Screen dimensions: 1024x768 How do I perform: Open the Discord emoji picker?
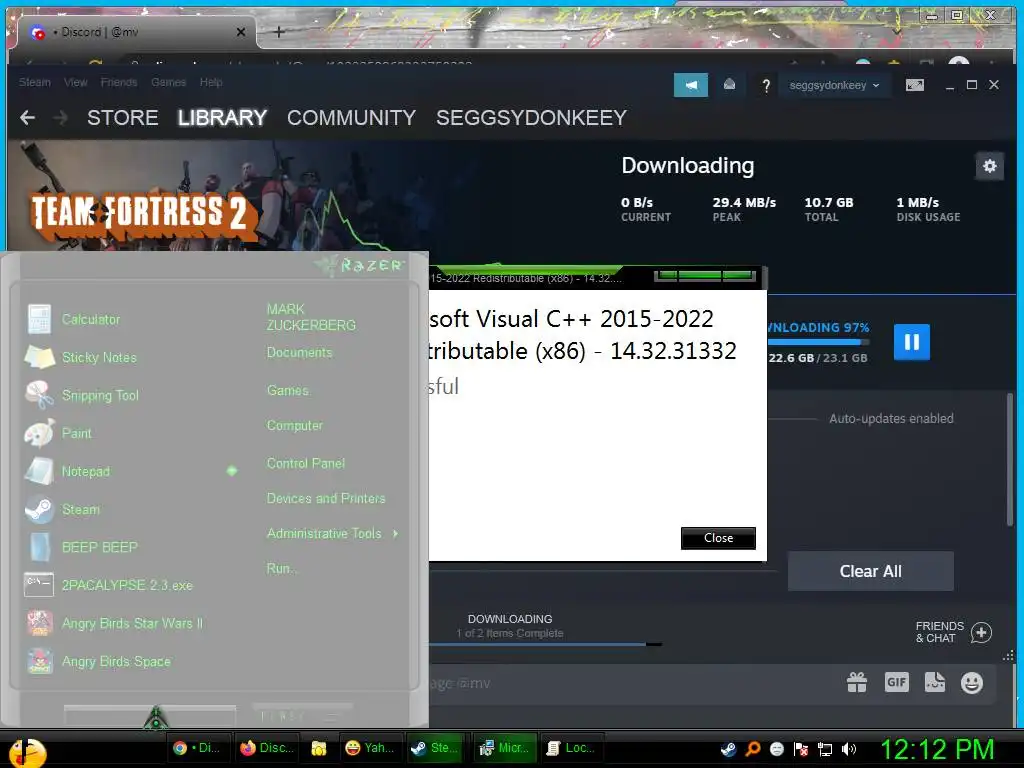pyautogui.click(x=972, y=683)
